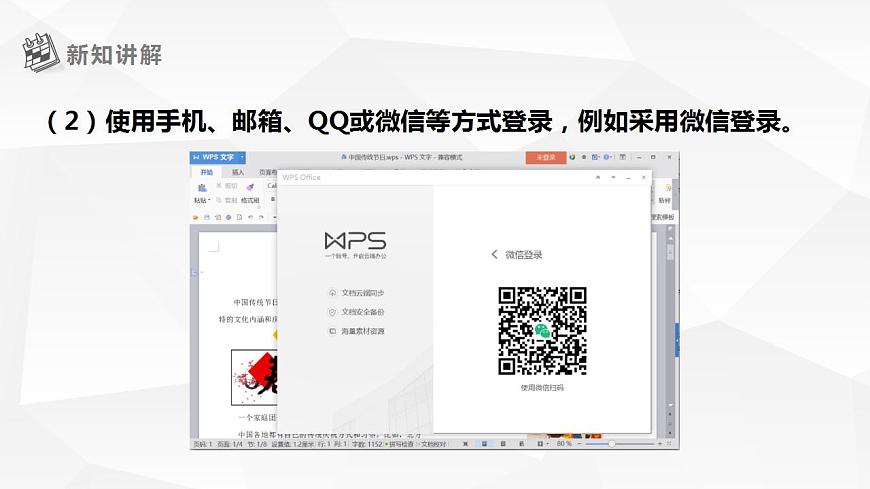Click the 使用微信扫码 caption
The image size is (870, 489).
click(542, 387)
